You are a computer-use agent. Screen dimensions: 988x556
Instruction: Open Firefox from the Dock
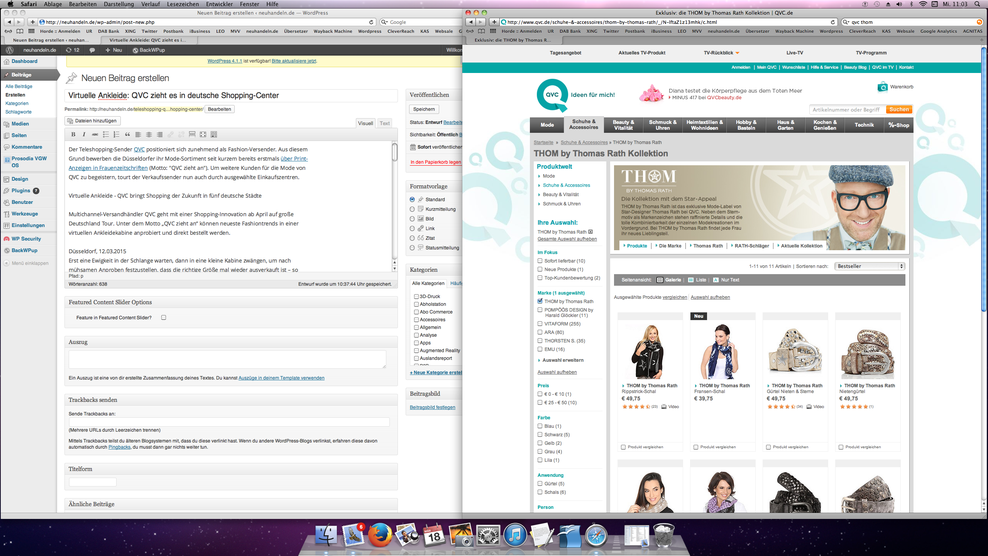(379, 535)
